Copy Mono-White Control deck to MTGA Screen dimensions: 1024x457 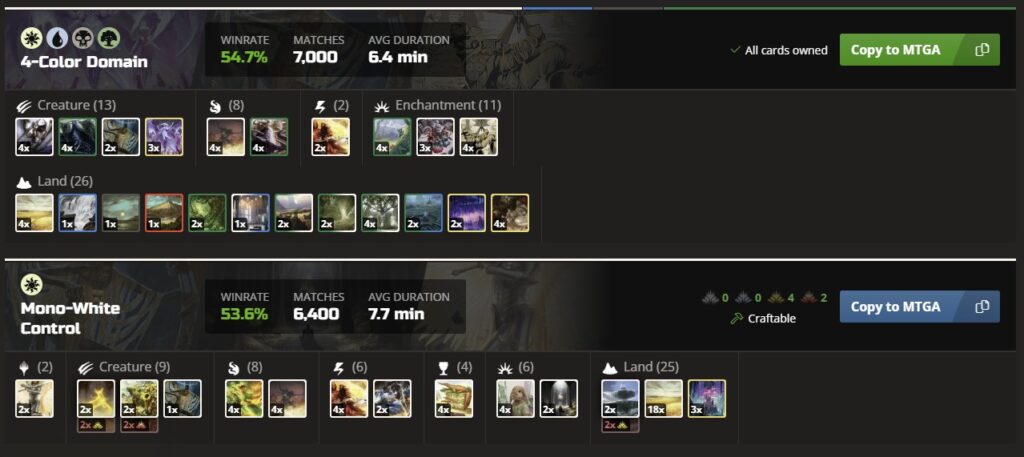click(x=920, y=307)
